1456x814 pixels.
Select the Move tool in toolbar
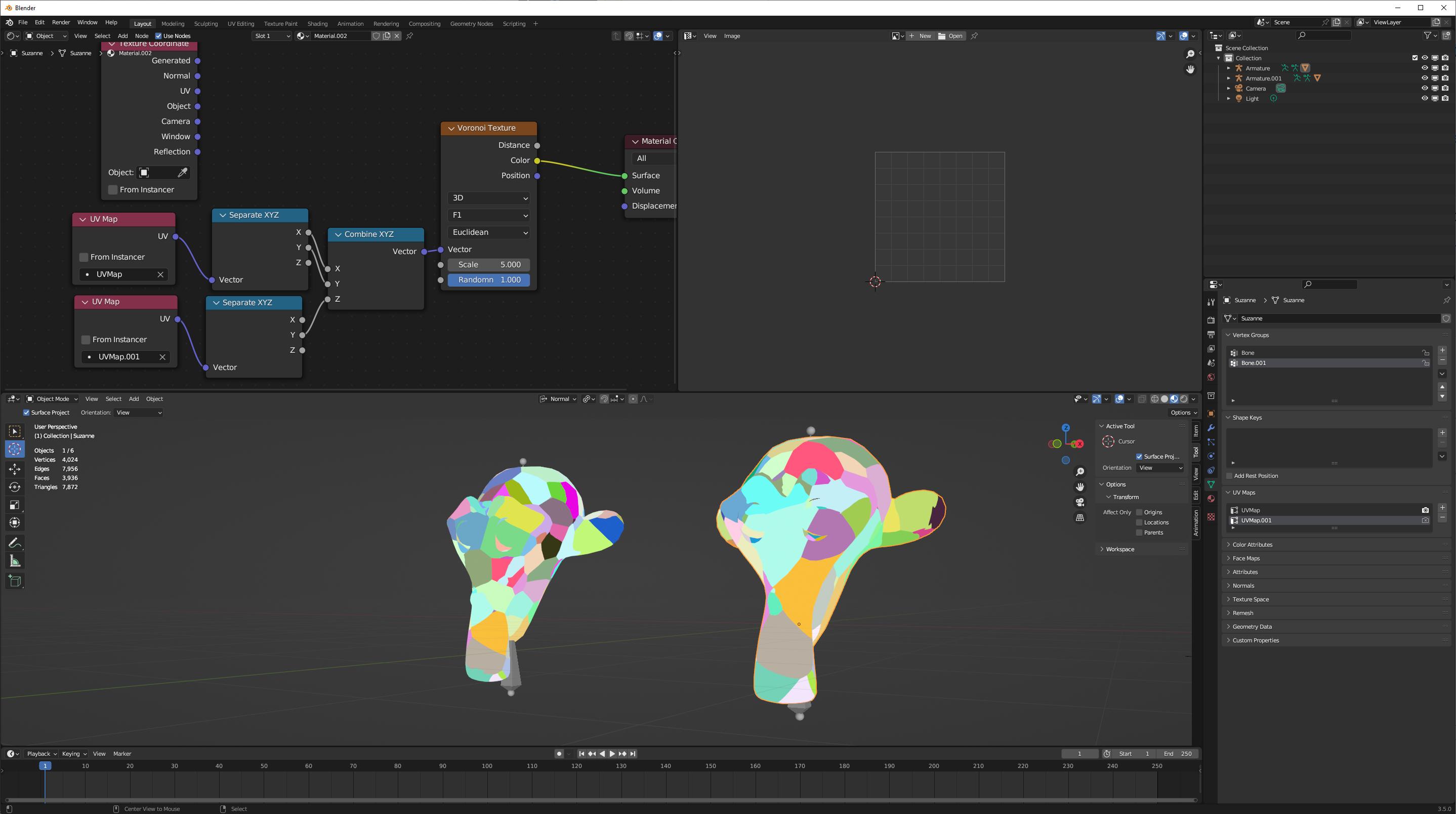click(x=14, y=467)
